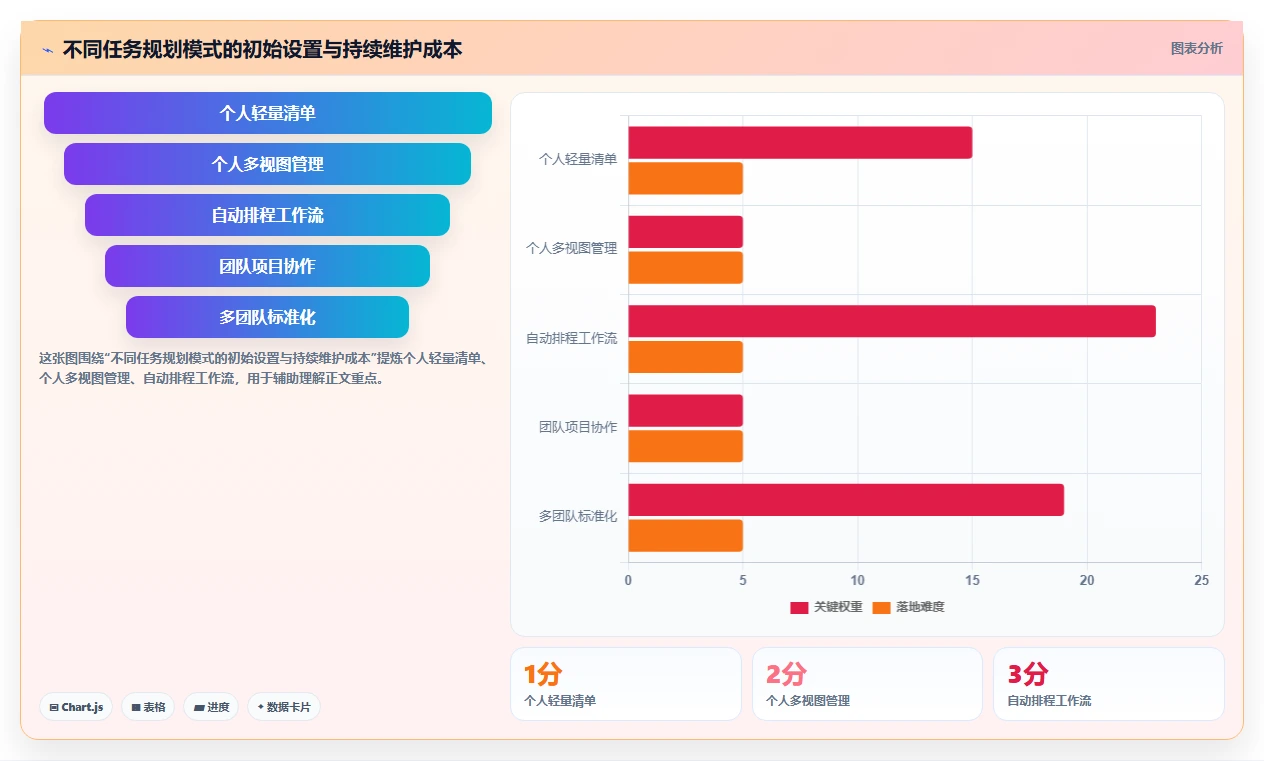Click the y-axis label 多团队标准化
The image size is (1264, 761).
(578, 516)
